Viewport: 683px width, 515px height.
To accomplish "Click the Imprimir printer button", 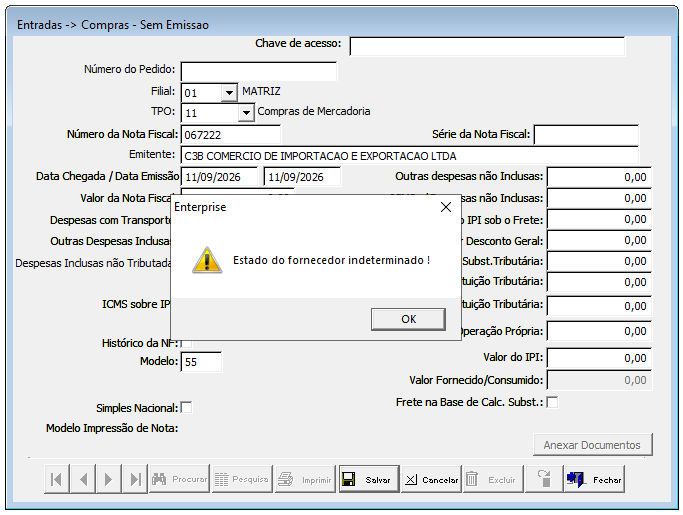I will tap(305, 479).
